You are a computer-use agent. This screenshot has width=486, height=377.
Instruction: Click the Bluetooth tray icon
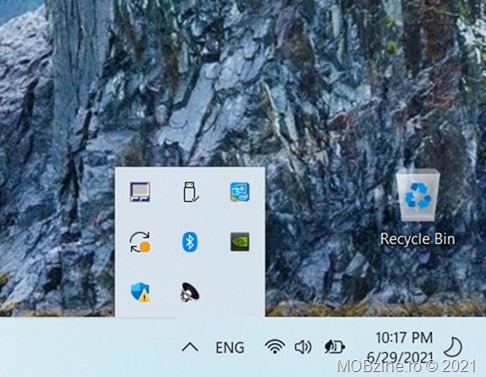click(190, 242)
